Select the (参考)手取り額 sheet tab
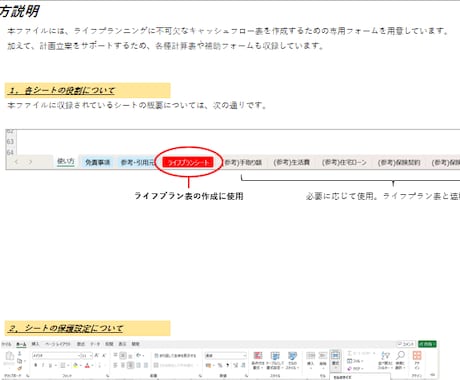 pos(243,162)
